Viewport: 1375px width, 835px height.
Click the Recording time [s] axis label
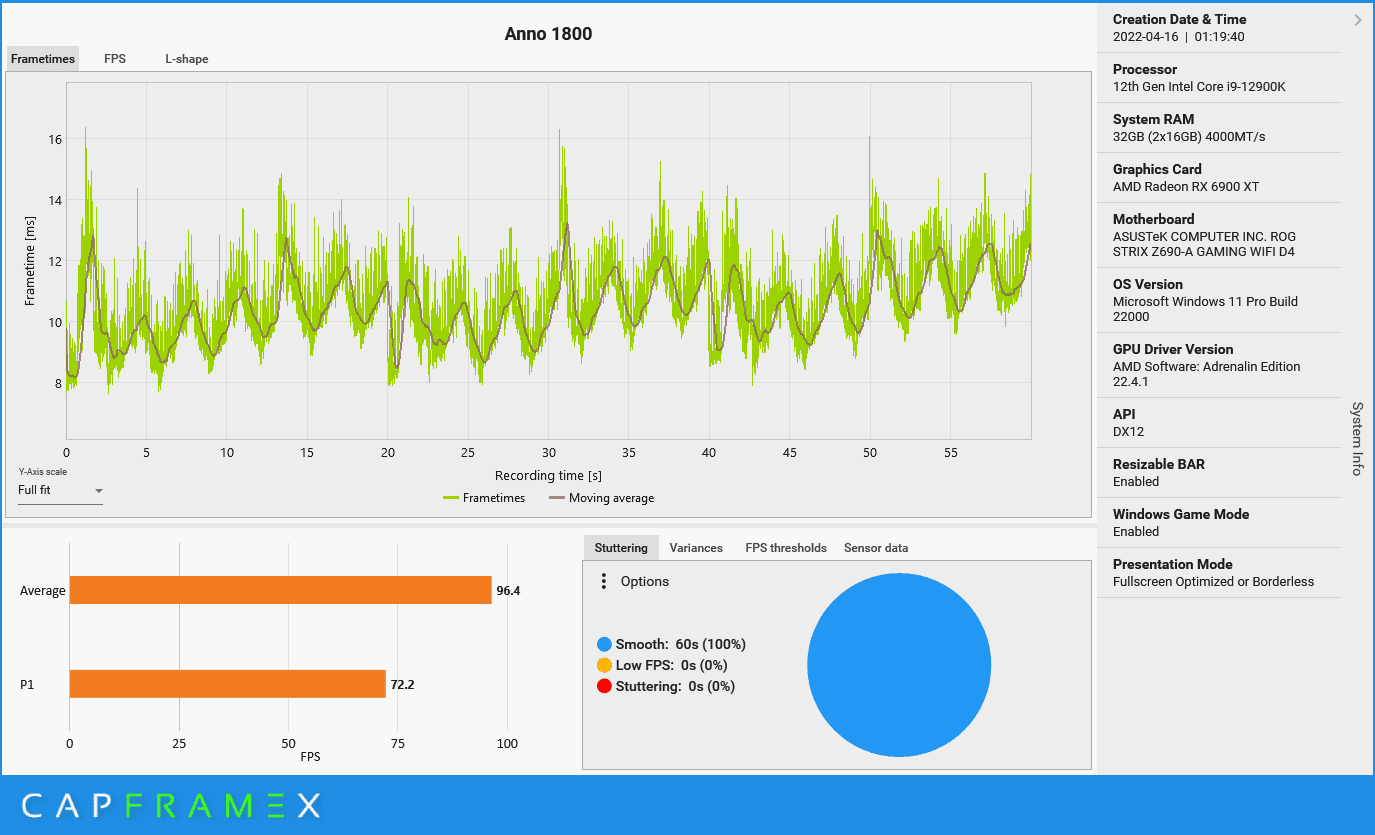[x=548, y=475]
